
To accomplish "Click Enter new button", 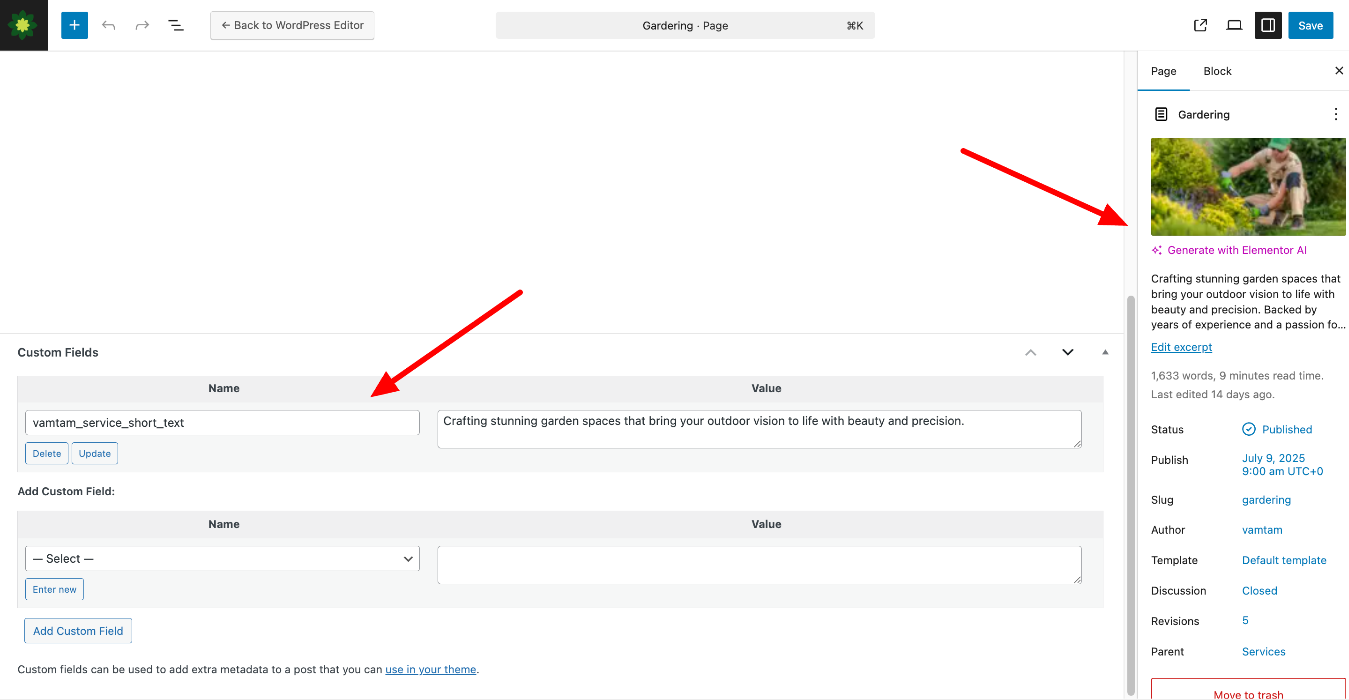I will 54,590.
